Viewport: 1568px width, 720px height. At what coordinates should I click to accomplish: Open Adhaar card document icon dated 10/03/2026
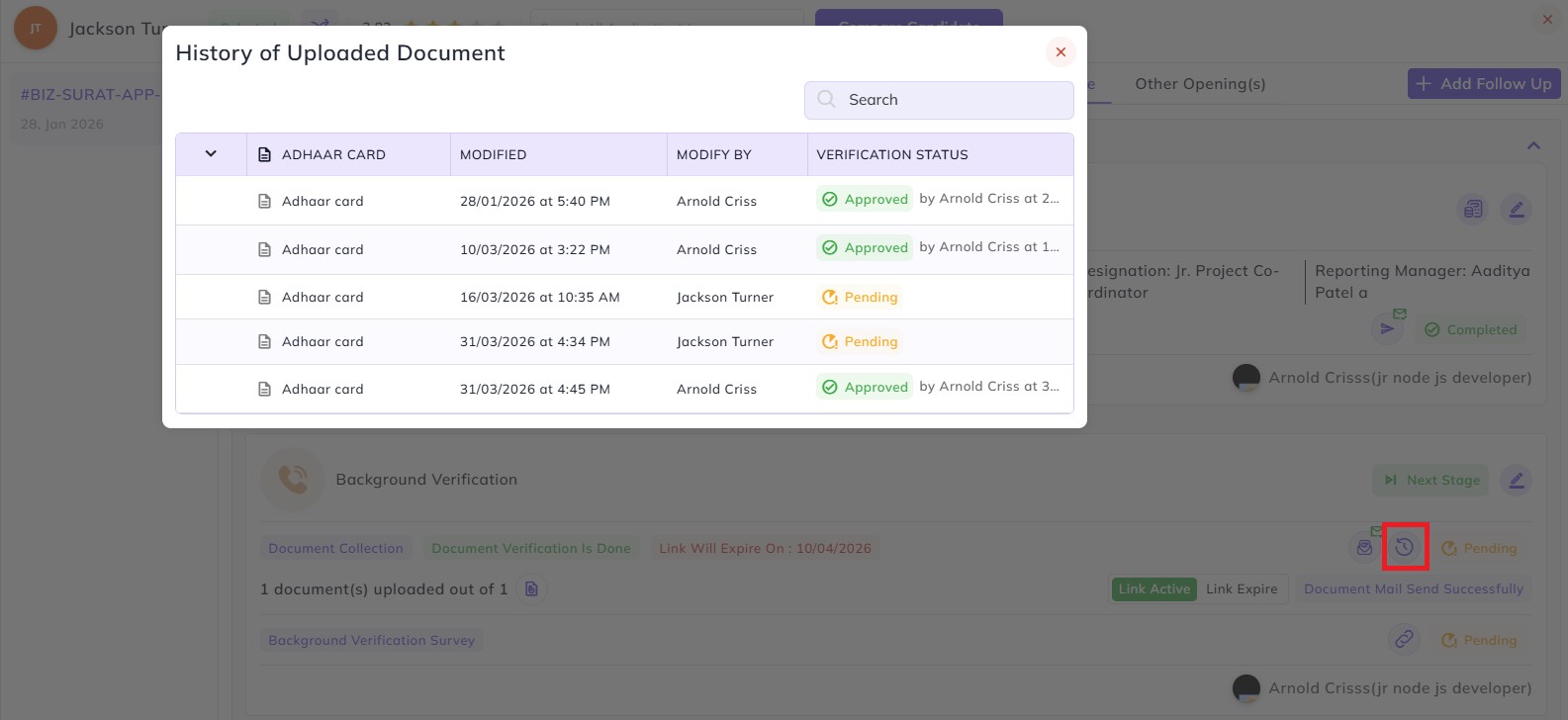pos(264,249)
